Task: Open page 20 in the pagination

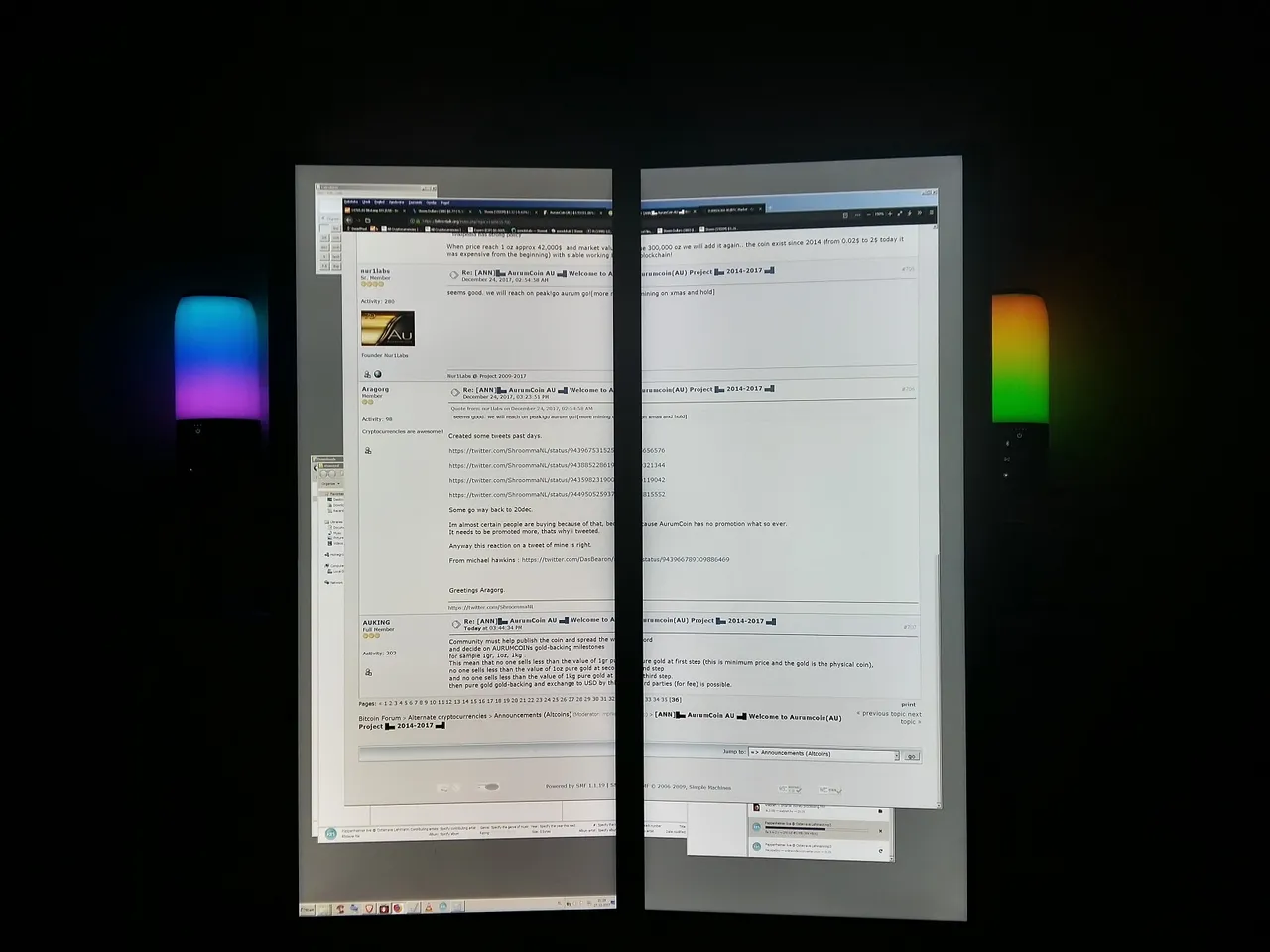Action: pos(516,701)
